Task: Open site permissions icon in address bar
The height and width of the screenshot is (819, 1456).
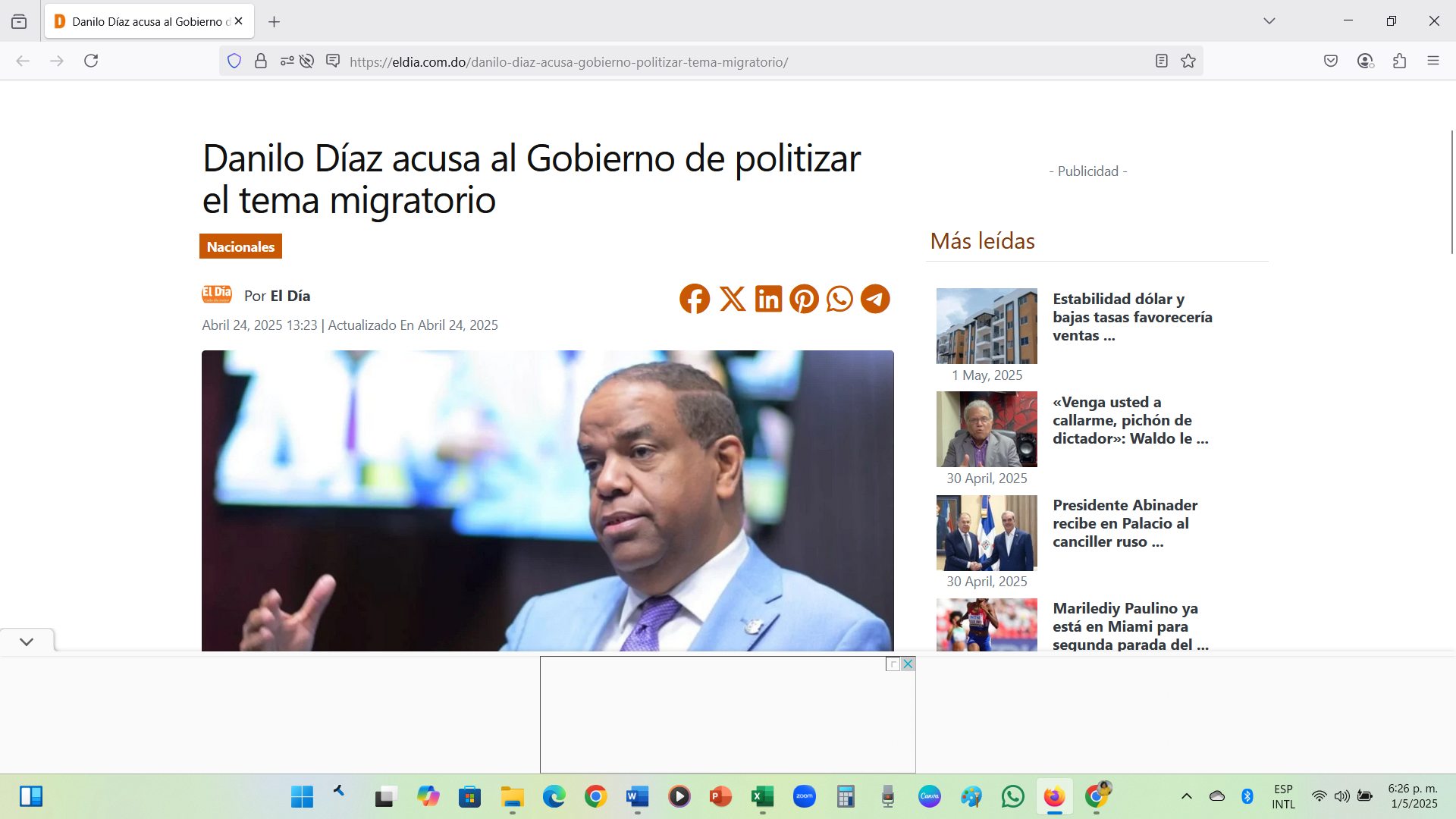Action: pyautogui.click(x=287, y=61)
